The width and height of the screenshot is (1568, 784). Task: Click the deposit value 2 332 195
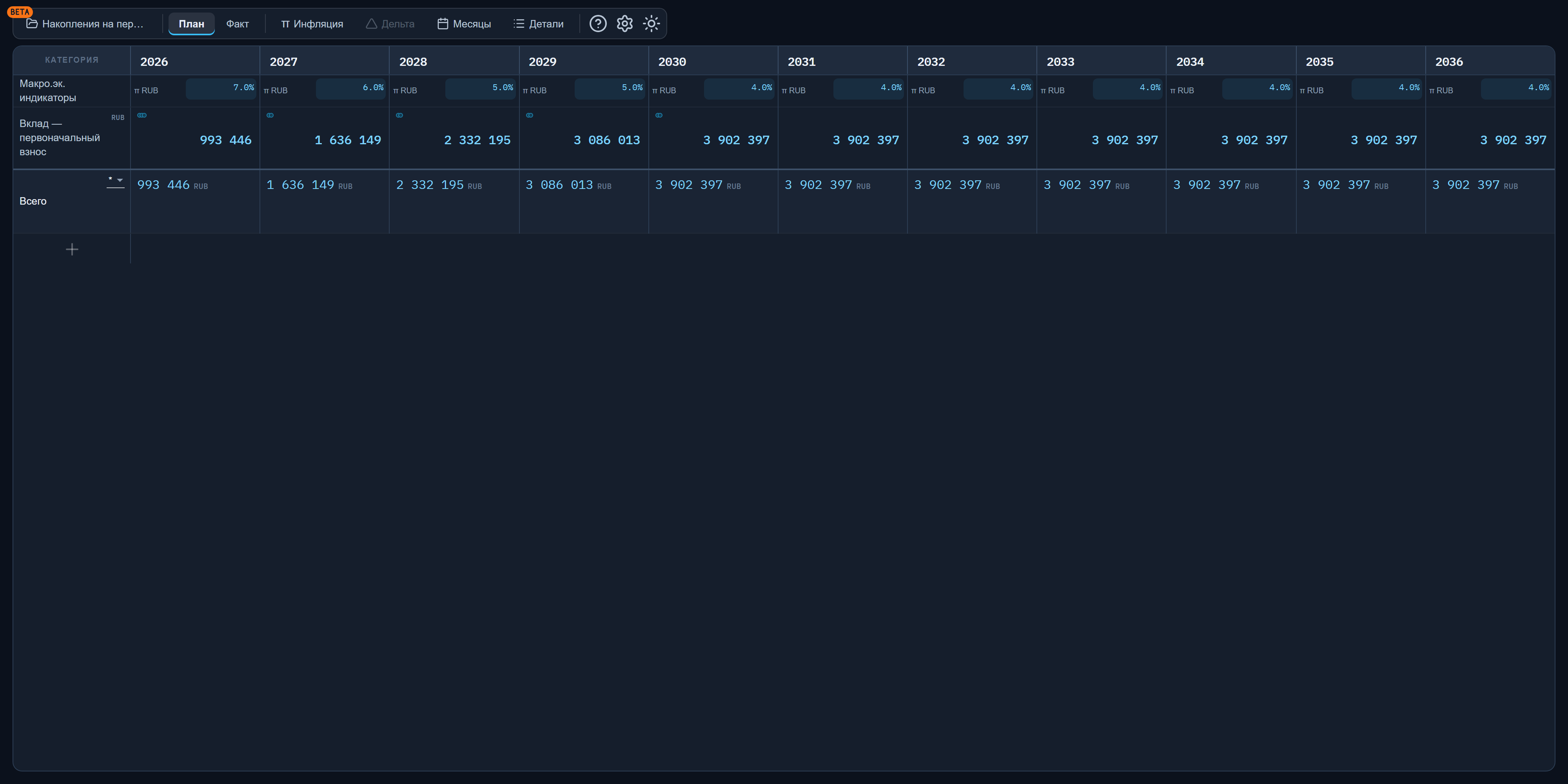click(477, 140)
